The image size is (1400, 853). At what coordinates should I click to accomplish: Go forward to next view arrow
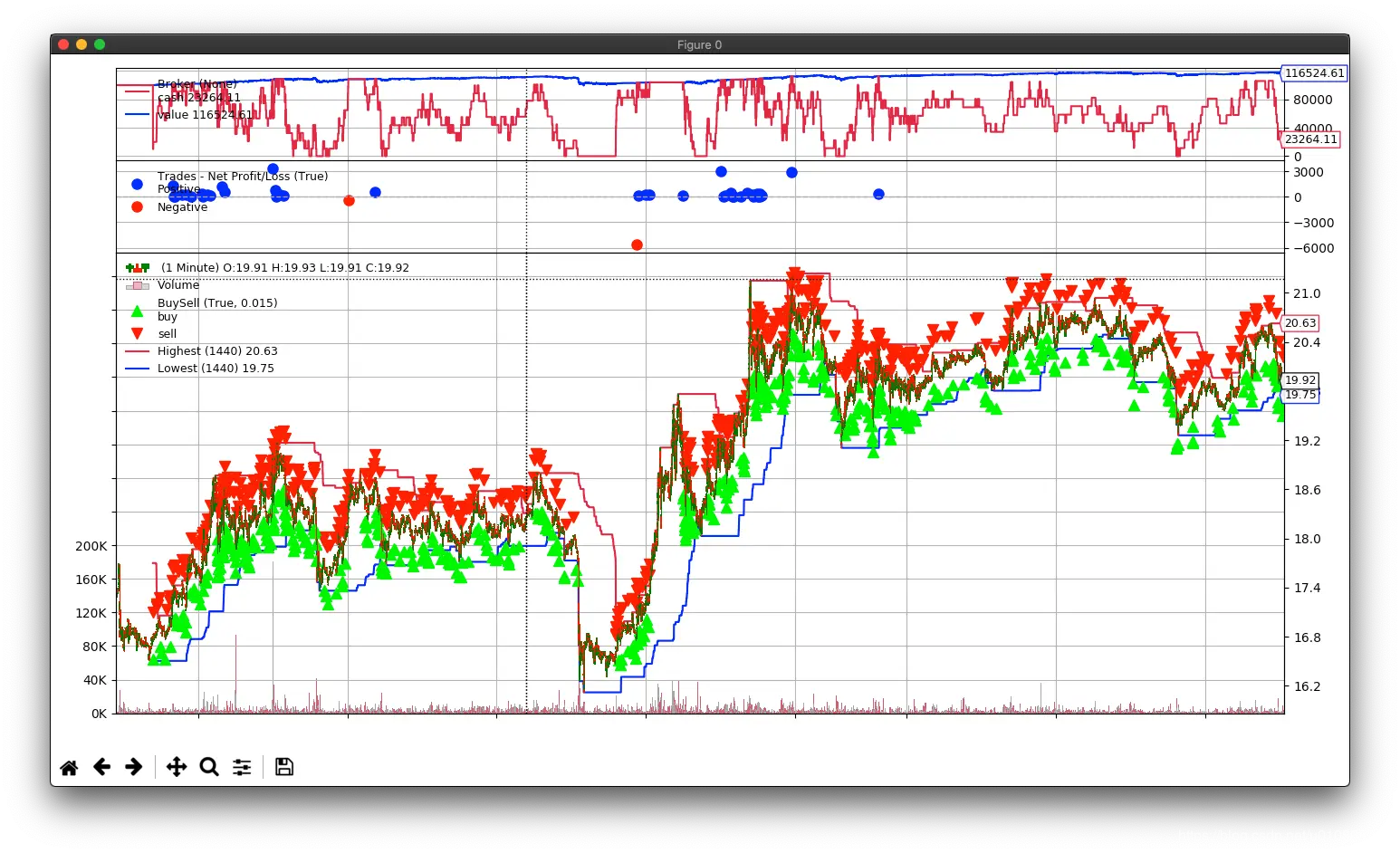[134, 767]
